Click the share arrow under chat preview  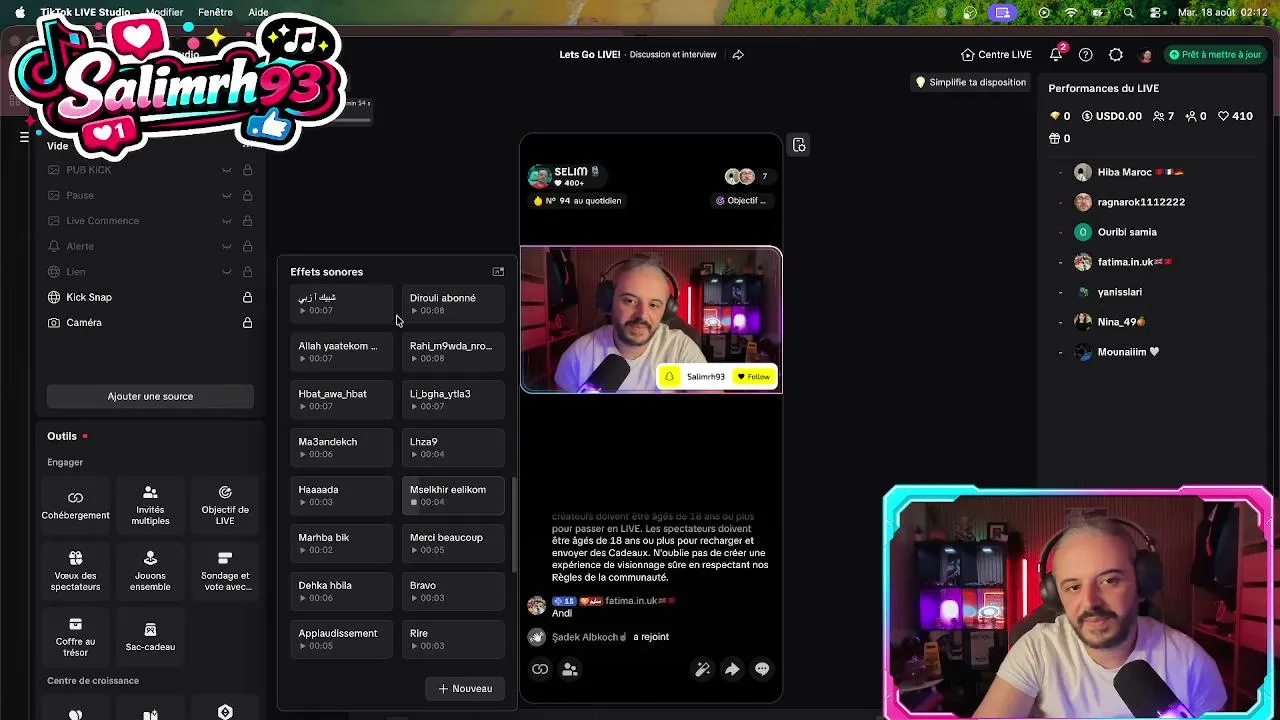click(732, 669)
